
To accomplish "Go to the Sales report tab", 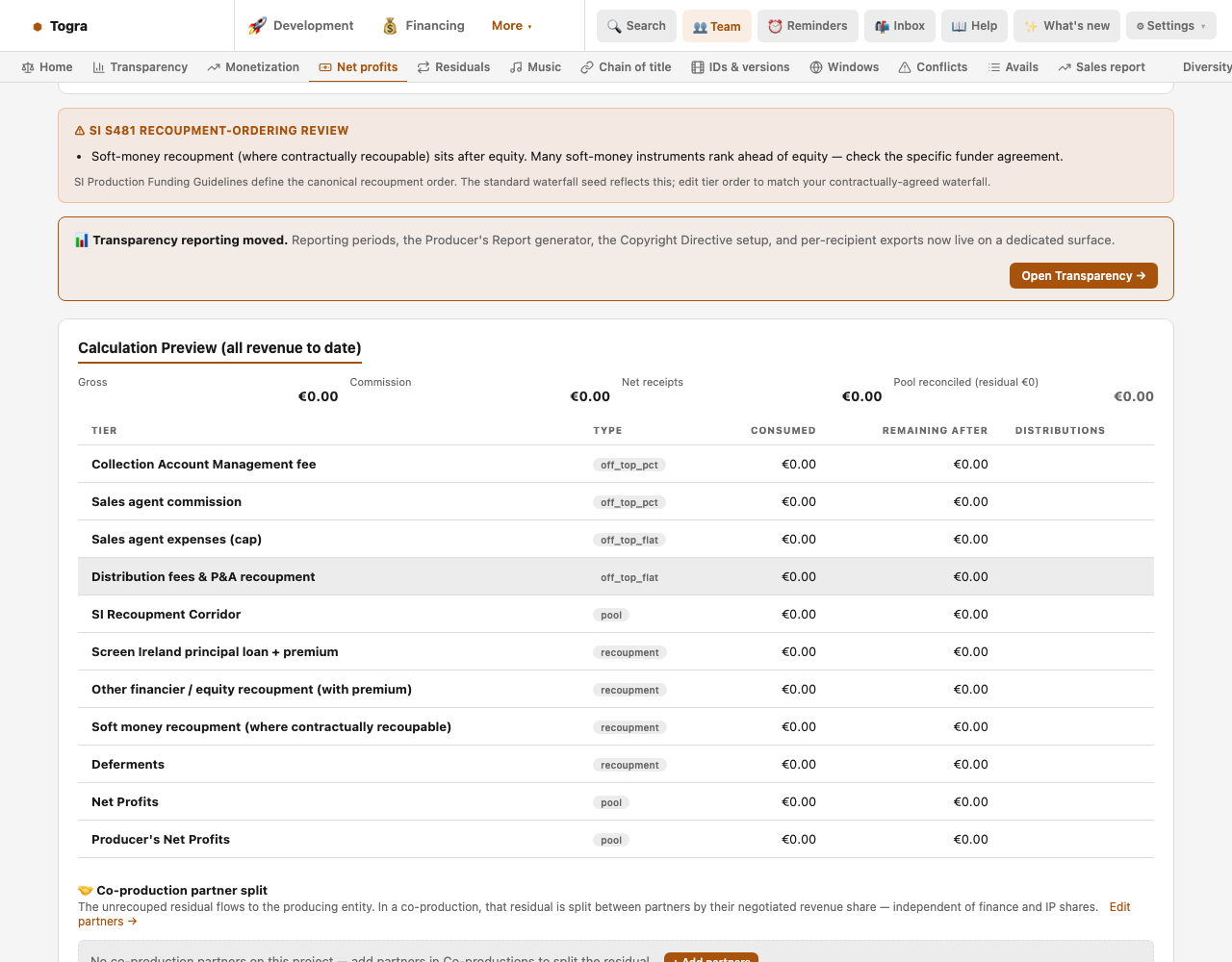I will [1101, 67].
